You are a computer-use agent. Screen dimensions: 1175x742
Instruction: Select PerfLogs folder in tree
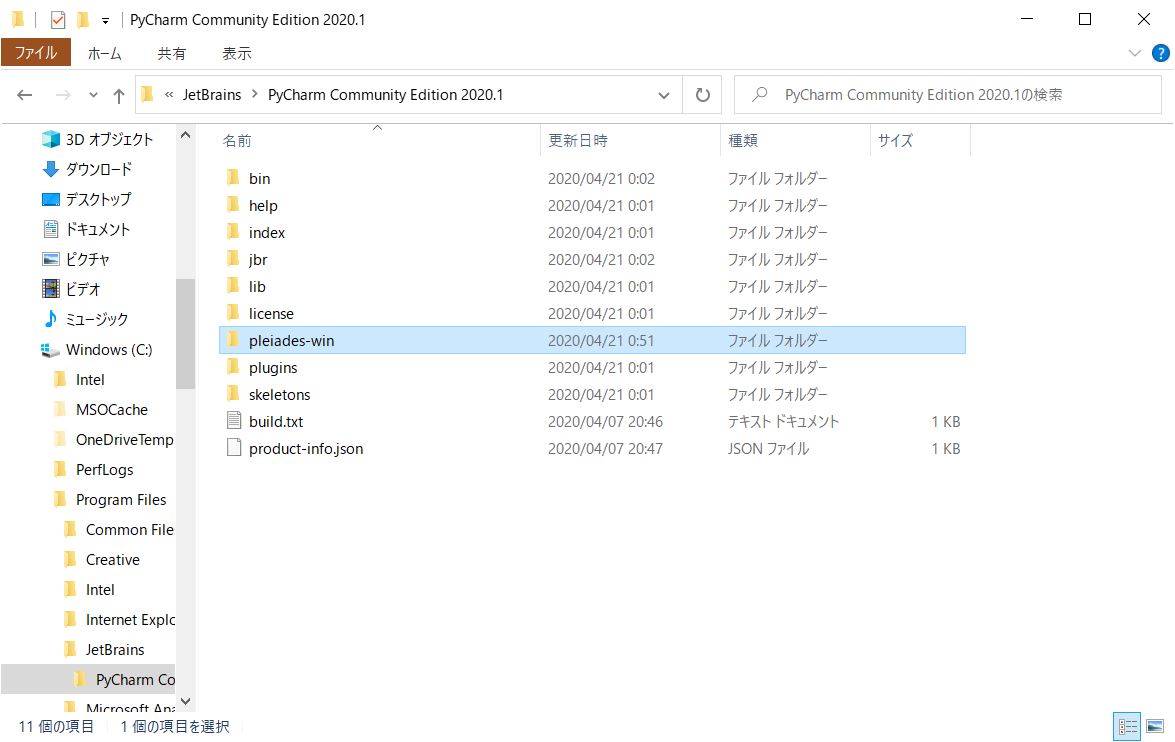[104, 469]
